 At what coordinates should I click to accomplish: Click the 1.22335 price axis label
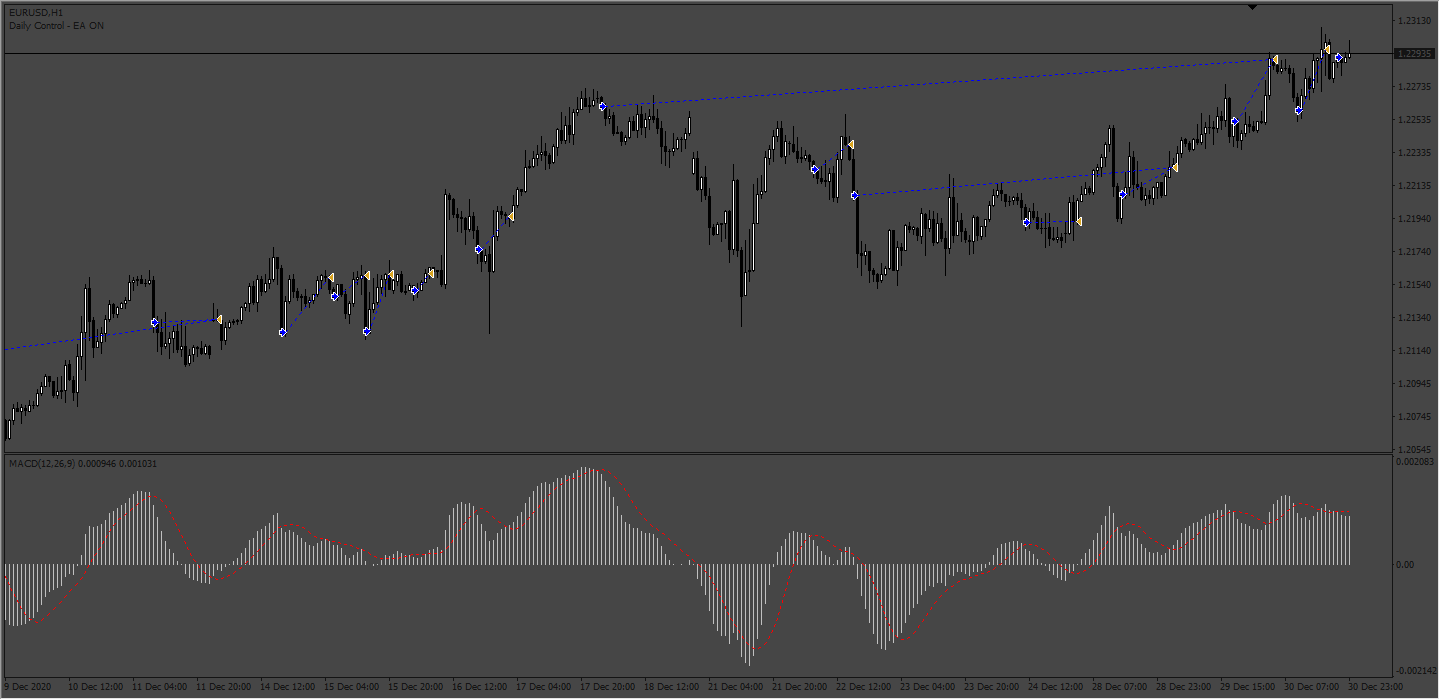tap(1416, 153)
